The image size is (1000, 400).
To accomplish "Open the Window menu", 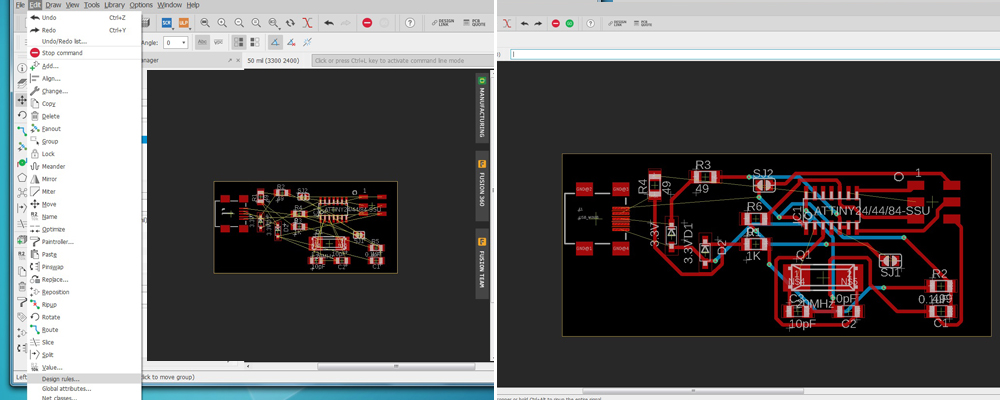I will (170, 4).
